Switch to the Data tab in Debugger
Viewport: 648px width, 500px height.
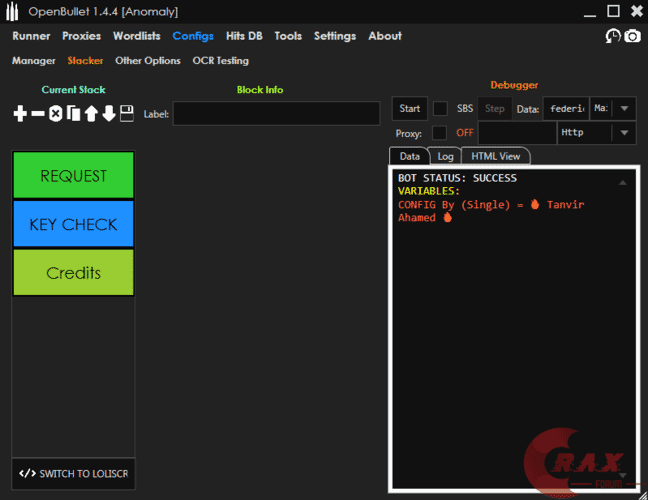tap(409, 156)
